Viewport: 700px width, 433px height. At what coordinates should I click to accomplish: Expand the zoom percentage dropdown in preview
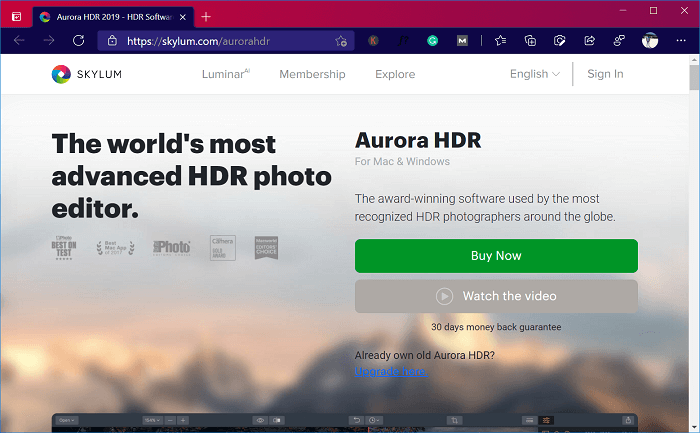[152, 421]
